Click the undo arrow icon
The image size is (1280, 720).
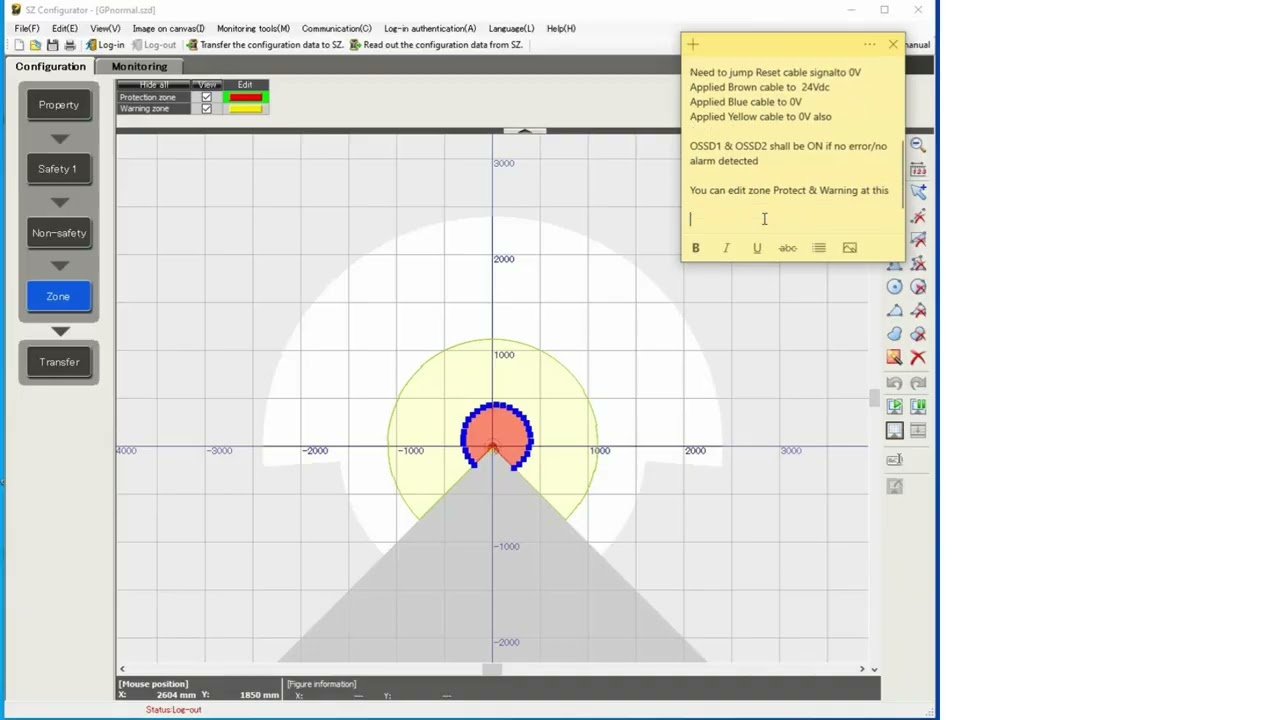pos(894,383)
